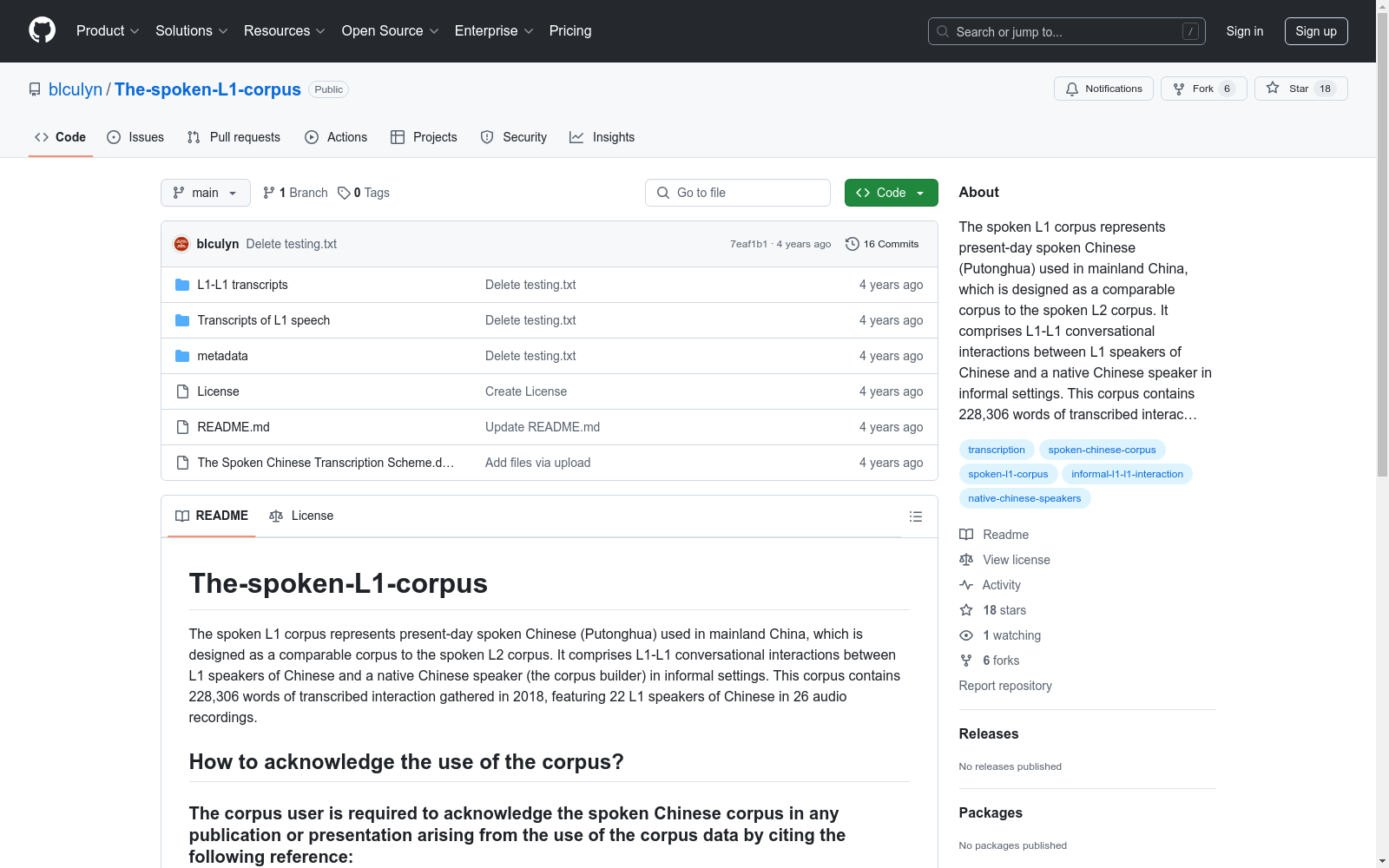Click the Sign up button

[x=1316, y=31]
